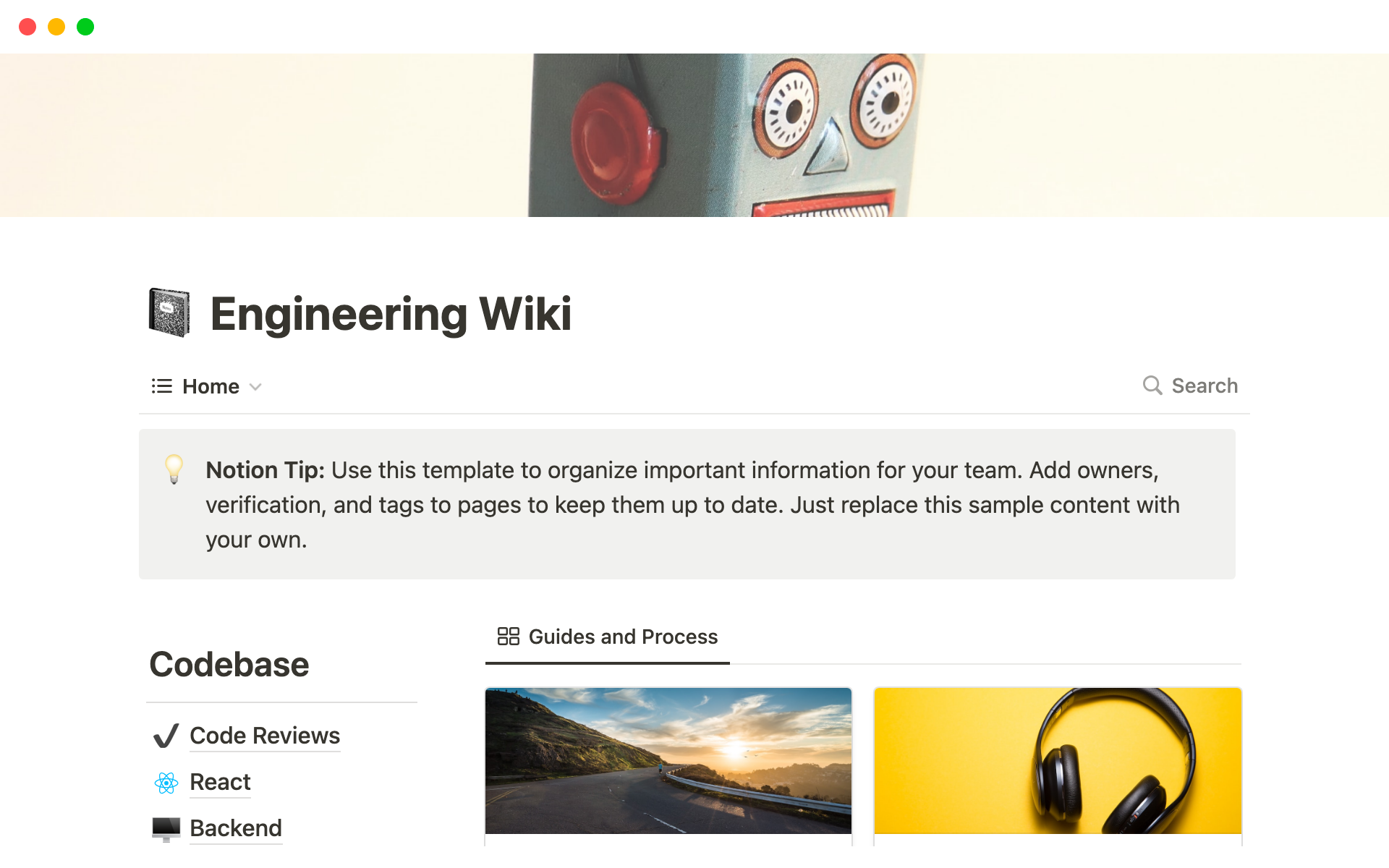Click the road sunset thumbnail image
This screenshot has height=868, width=1389.
[x=668, y=760]
